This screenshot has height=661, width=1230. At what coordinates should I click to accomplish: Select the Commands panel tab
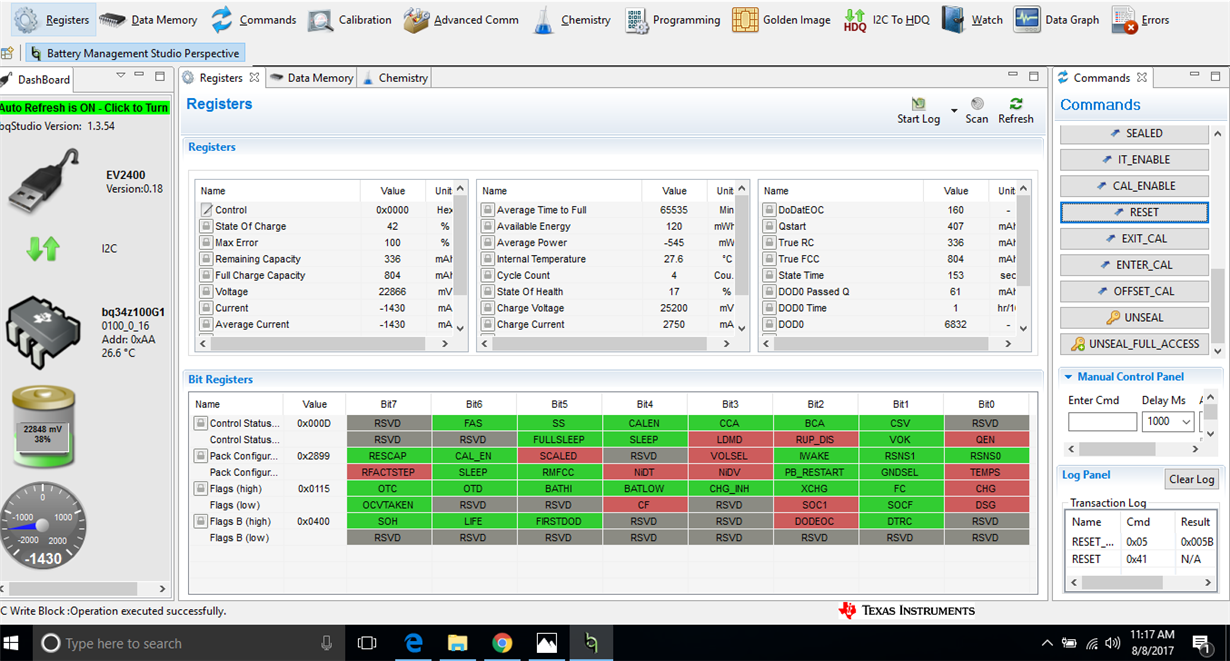click(x=1101, y=78)
